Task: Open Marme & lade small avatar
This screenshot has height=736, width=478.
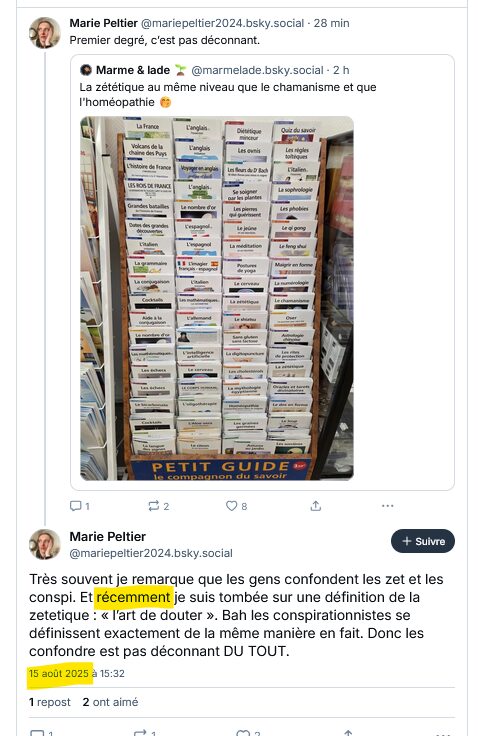Action: [86, 70]
